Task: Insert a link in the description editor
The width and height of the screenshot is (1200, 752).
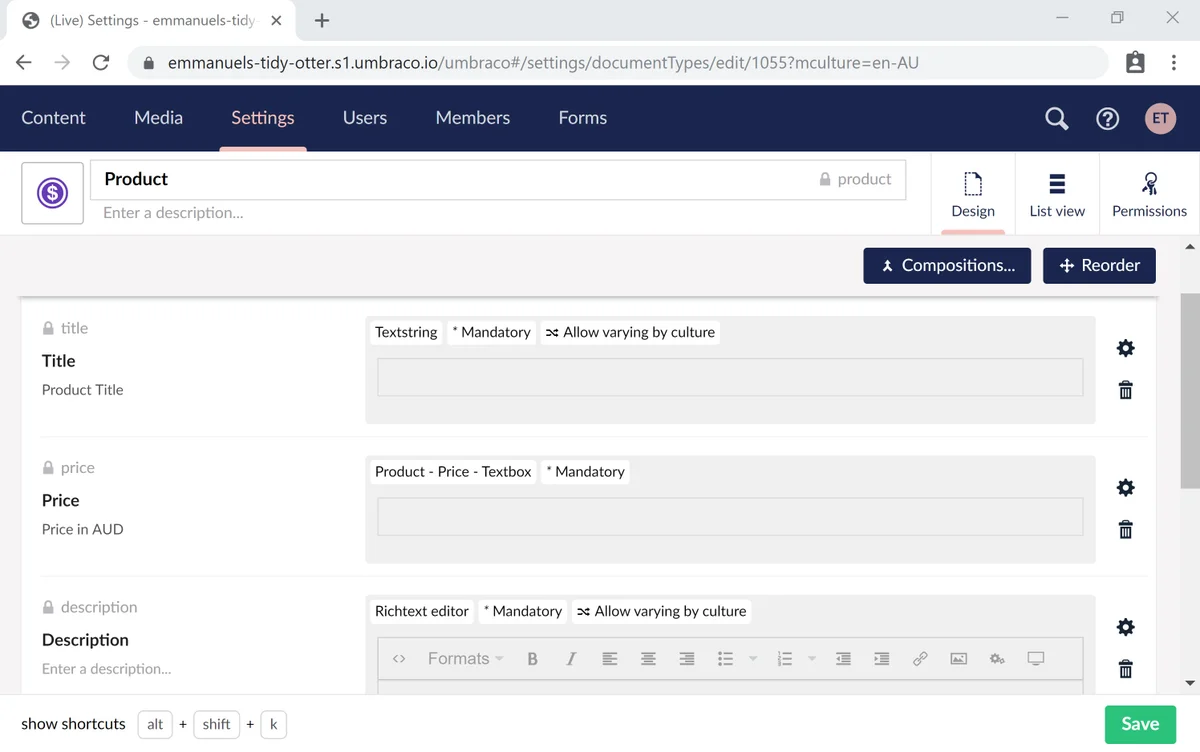Action: [919, 658]
